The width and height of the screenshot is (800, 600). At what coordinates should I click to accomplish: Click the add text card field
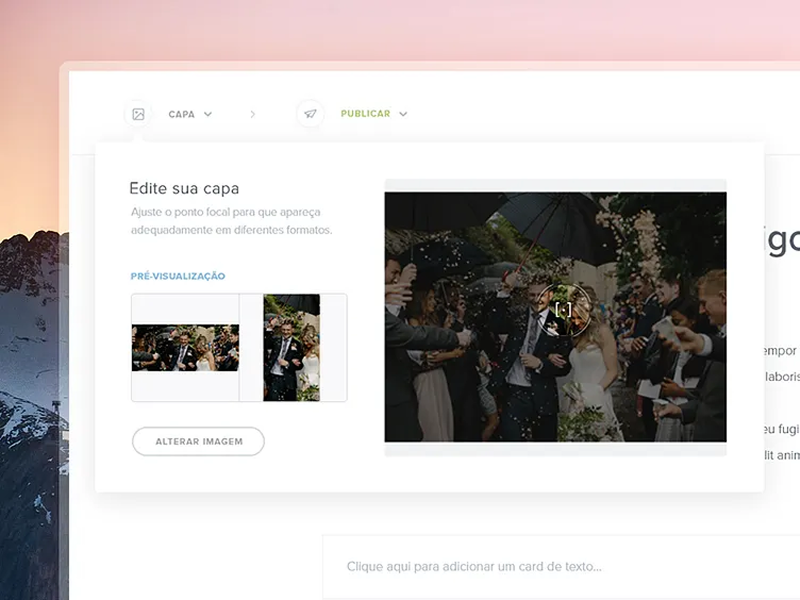pyautogui.click(x=561, y=567)
